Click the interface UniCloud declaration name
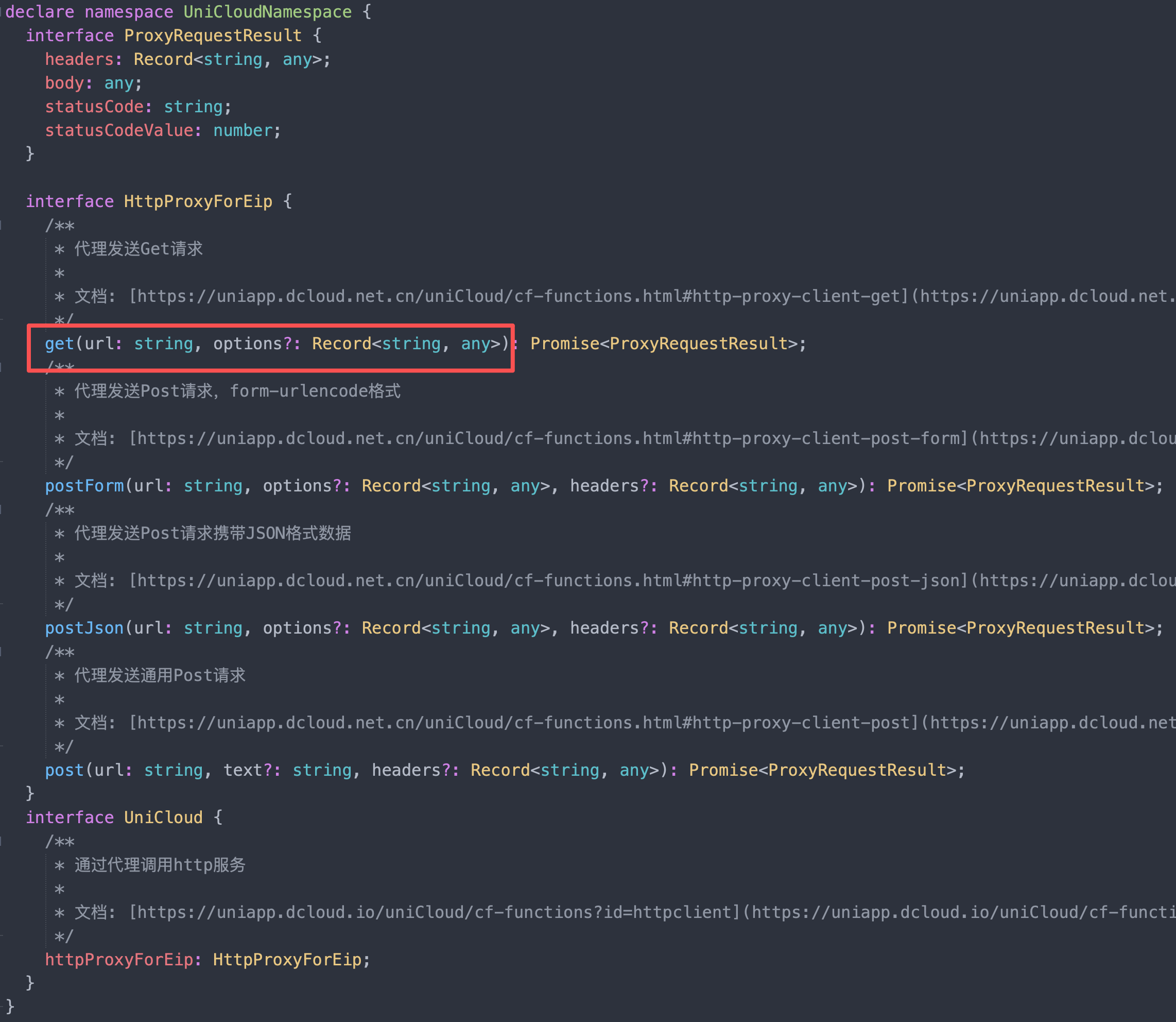 click(163, 817)
